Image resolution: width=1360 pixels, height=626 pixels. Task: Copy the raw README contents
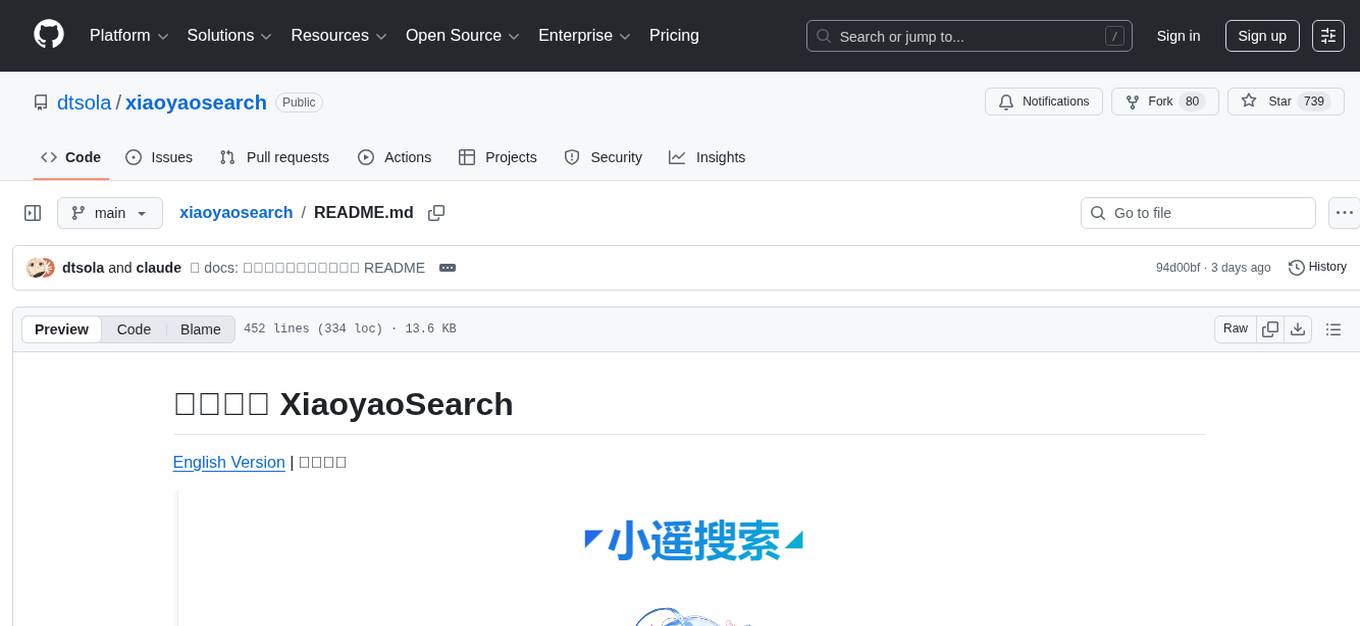pyautogui.click(x=1270, y=328)
